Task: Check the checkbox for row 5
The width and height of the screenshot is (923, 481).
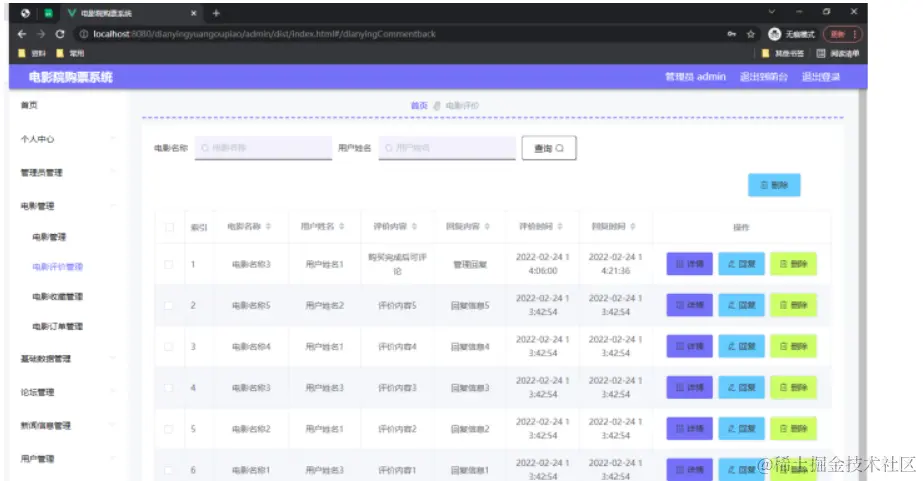Action: point(169,429)
